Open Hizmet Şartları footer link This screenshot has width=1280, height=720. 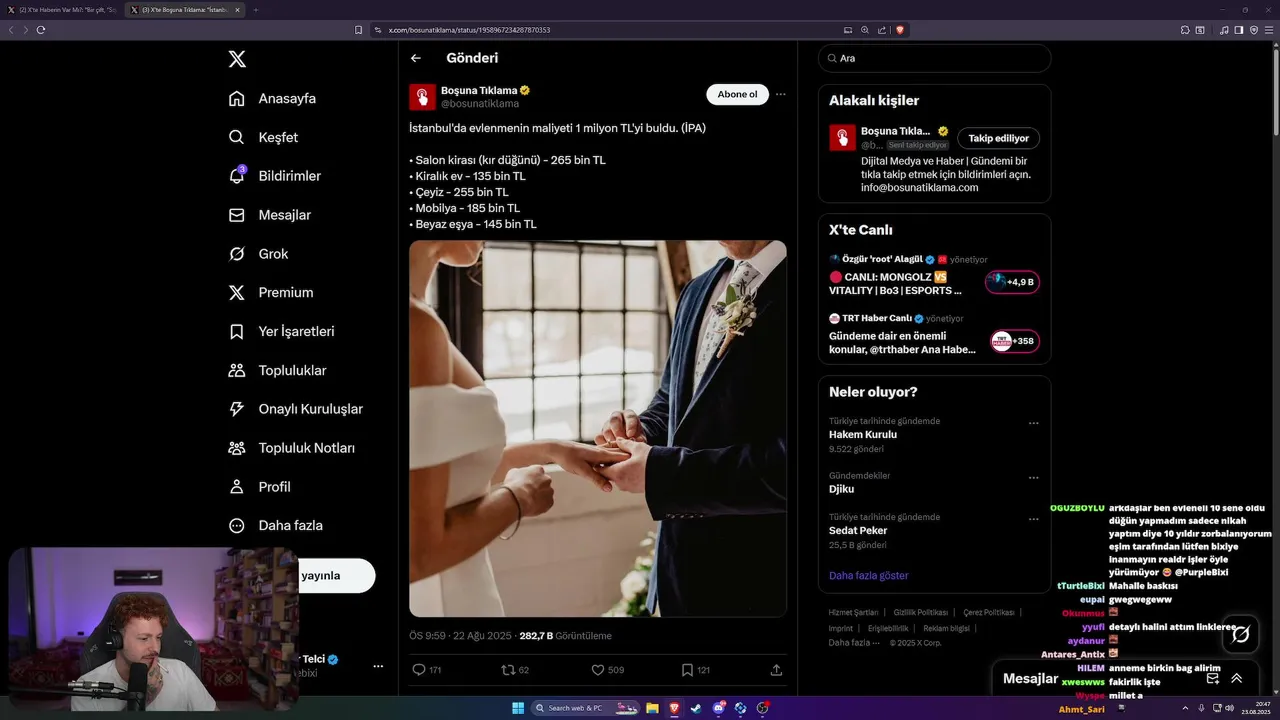[x=853, y=612]
